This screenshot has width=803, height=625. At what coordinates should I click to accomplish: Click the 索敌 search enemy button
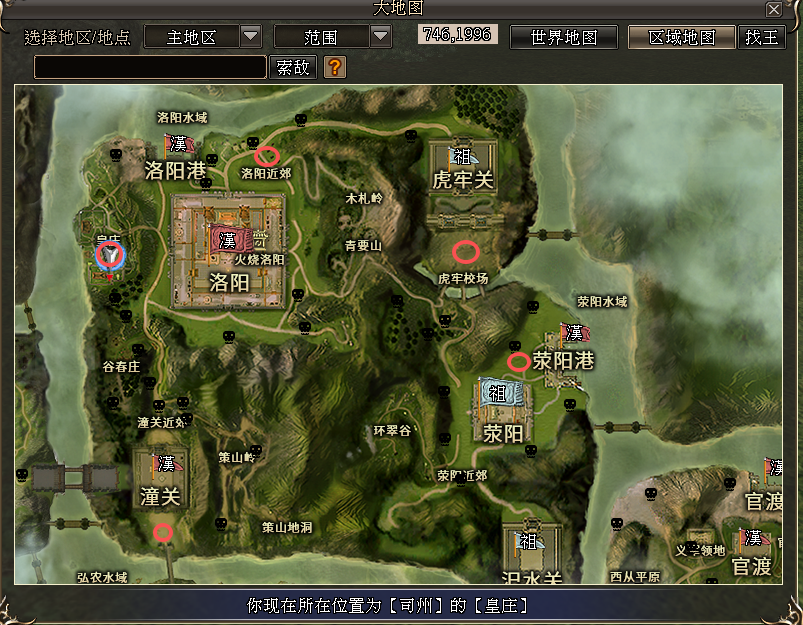coord(293,67)
